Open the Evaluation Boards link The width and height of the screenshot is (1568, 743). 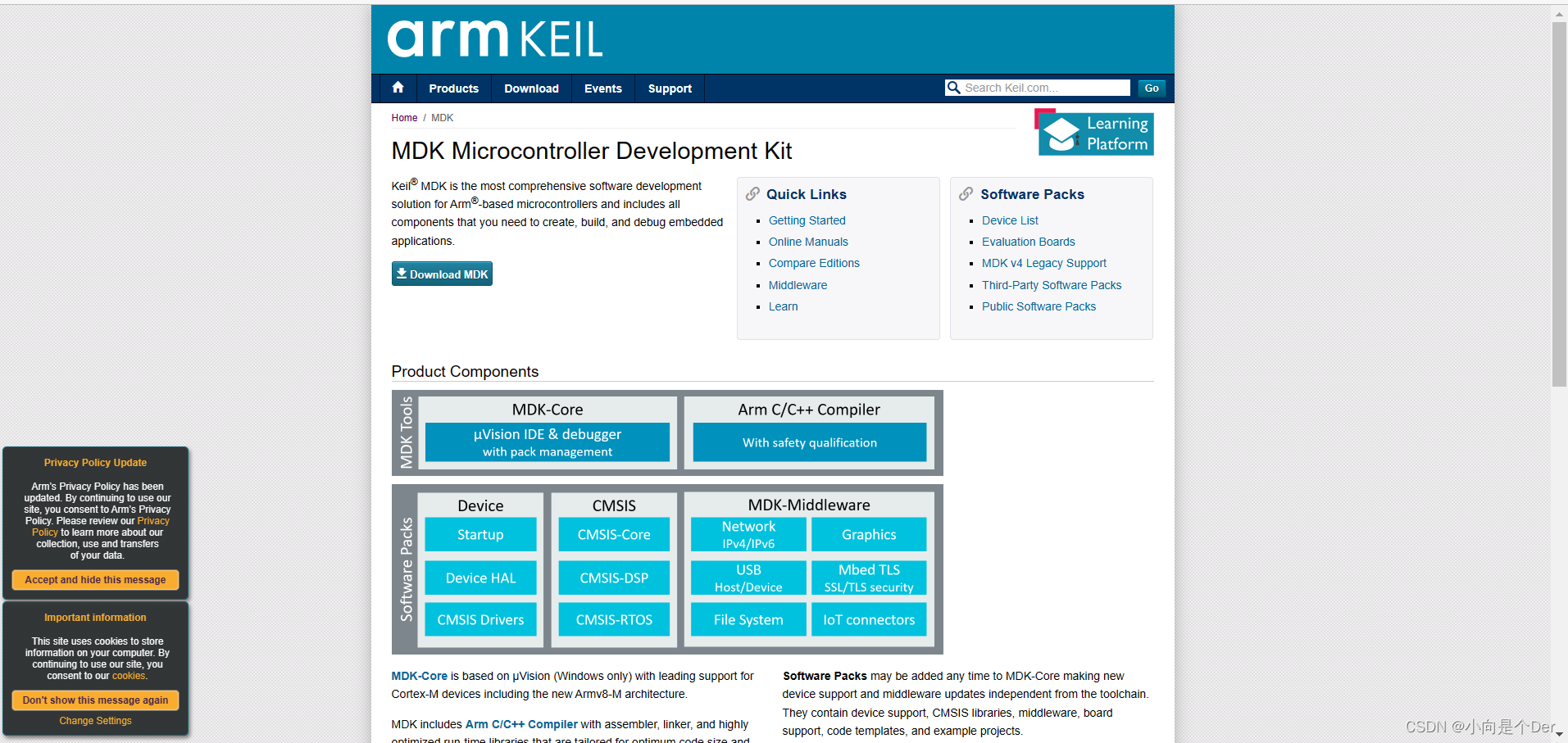point(1028,242)
